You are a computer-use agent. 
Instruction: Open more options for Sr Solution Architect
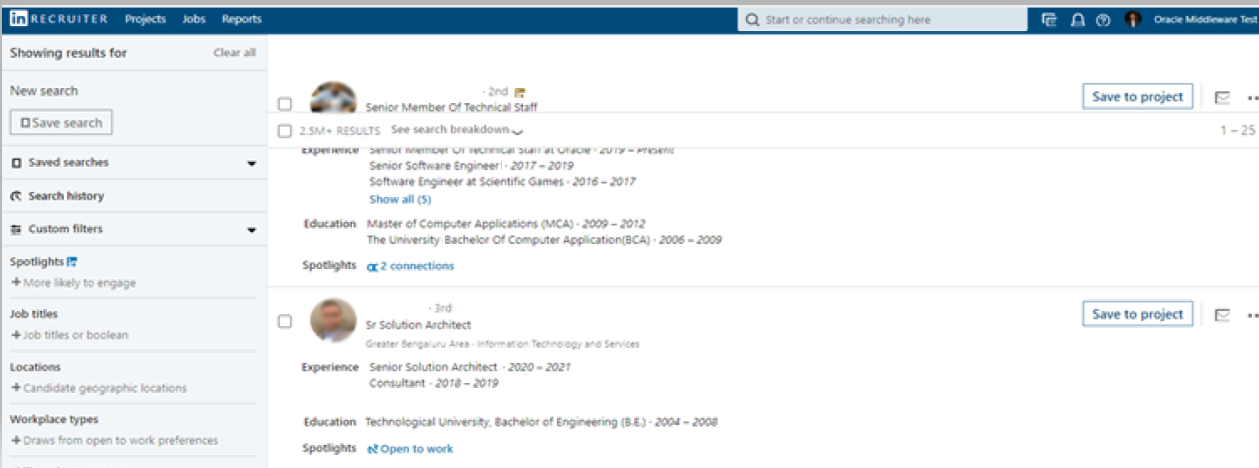(x=1252, y=315)
